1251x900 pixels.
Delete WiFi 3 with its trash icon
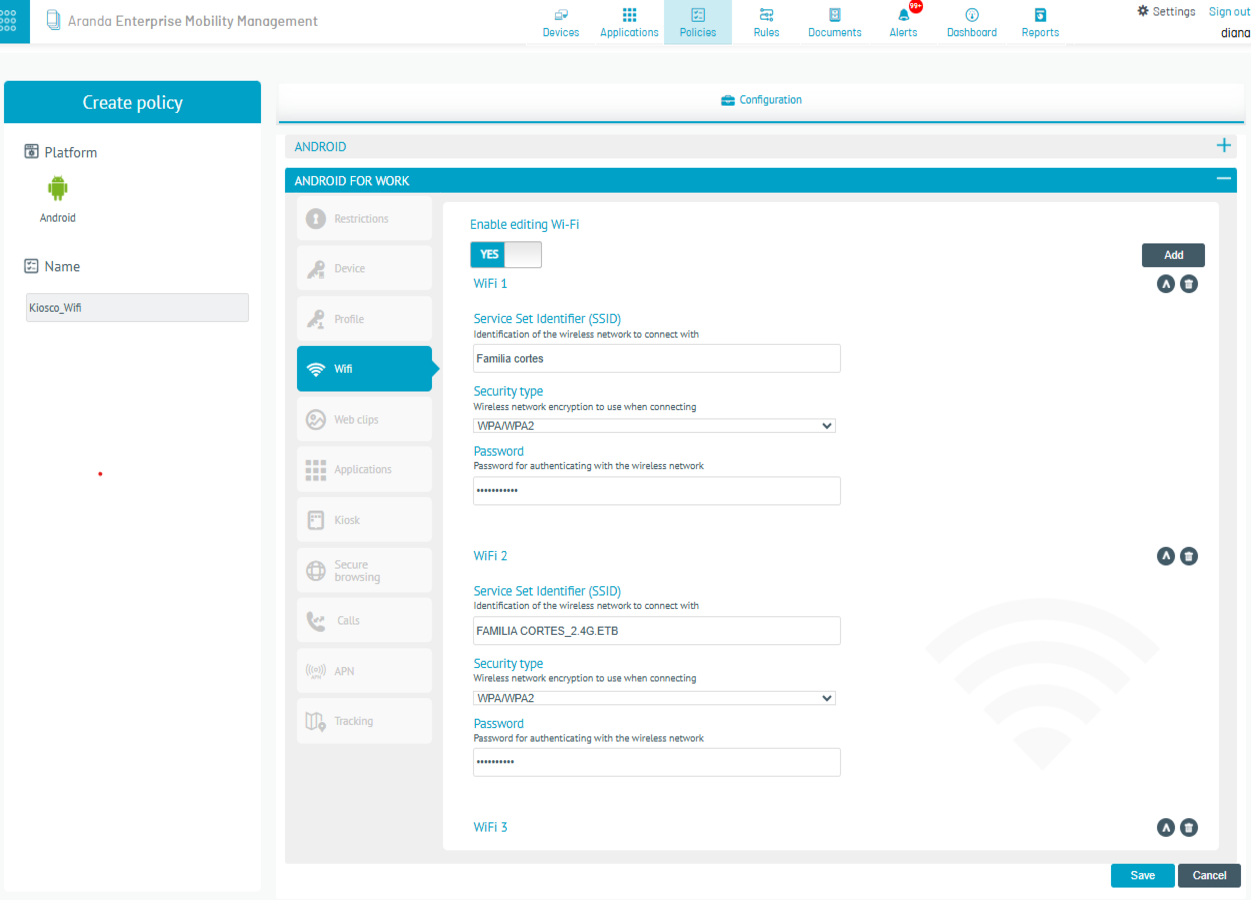(x=1189, y=828)
